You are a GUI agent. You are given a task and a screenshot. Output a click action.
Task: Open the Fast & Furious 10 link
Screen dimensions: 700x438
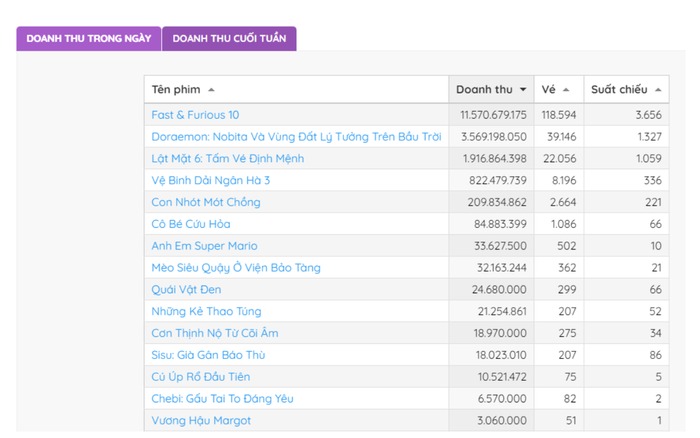point(195,115)
